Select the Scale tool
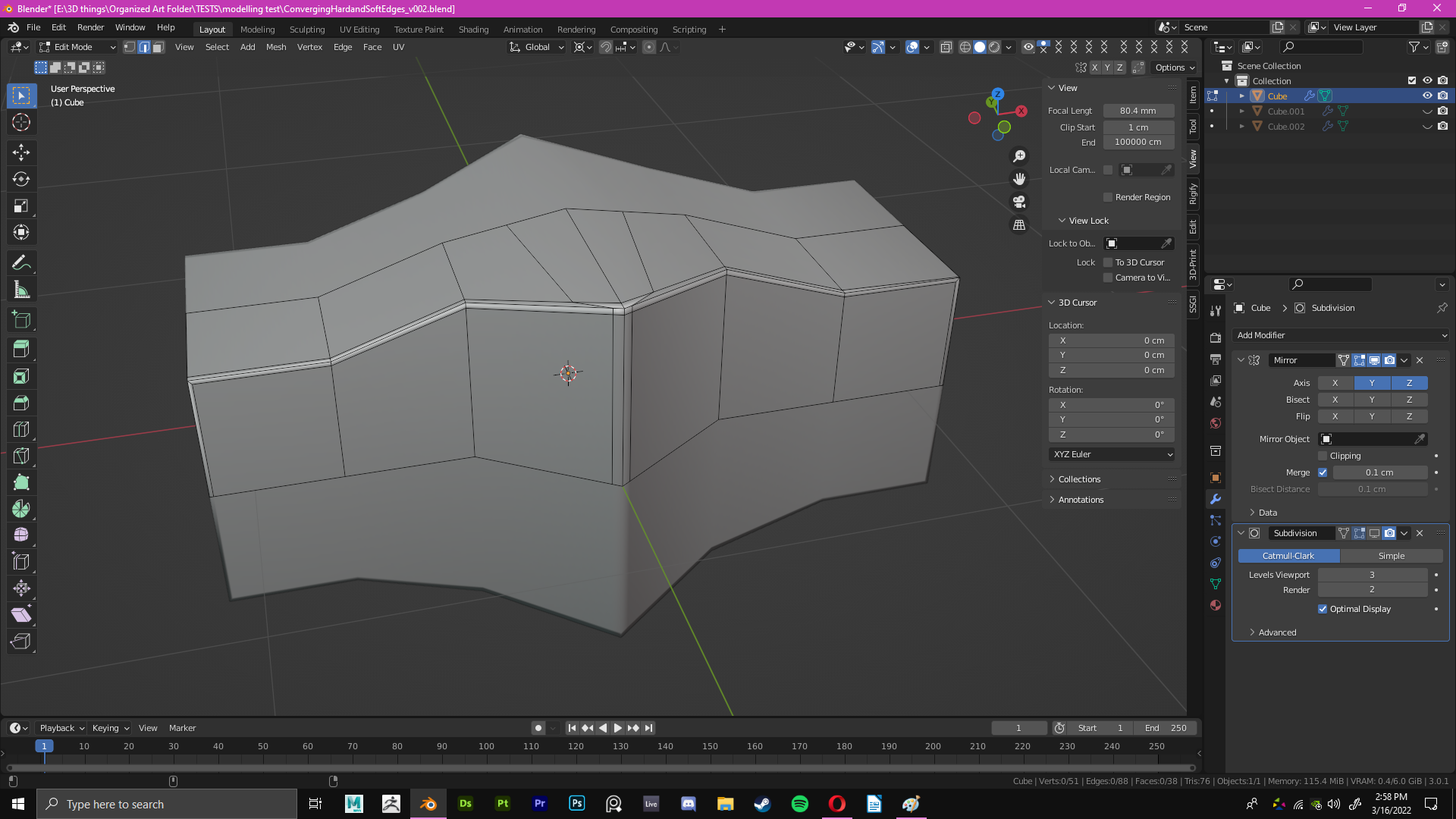The height and width of the screenshot is (819, 1456). pos(21,206)
